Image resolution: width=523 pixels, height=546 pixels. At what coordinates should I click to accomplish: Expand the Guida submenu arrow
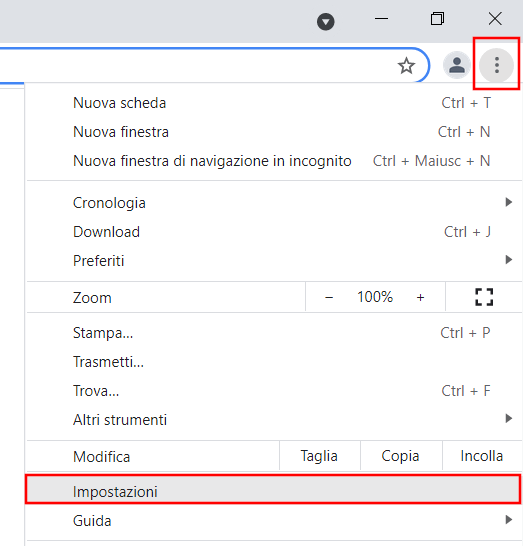point(509,520)
